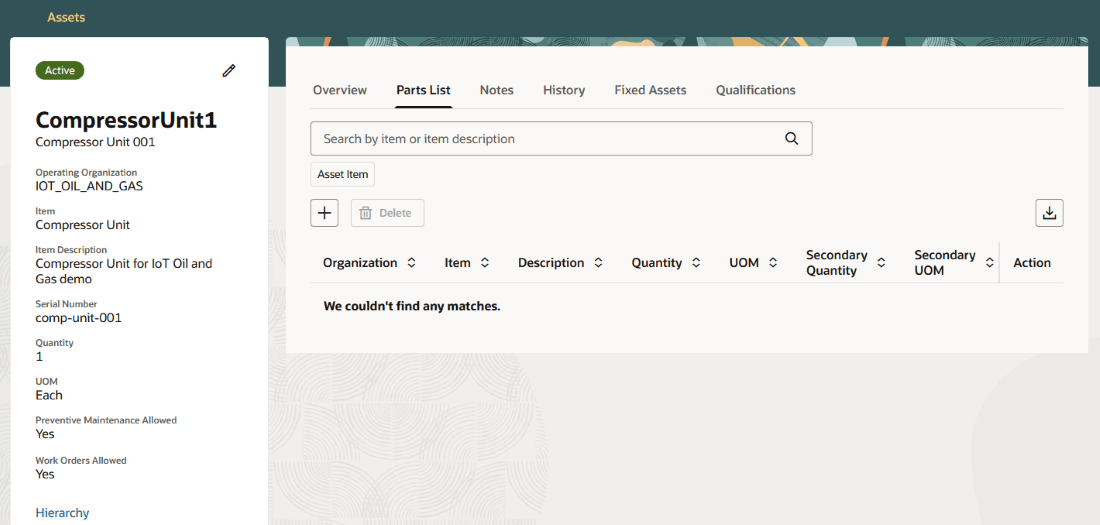Click the Asset Item filter chip
The height and width of the screenshot is (525, 1100).
coord(342,174)
